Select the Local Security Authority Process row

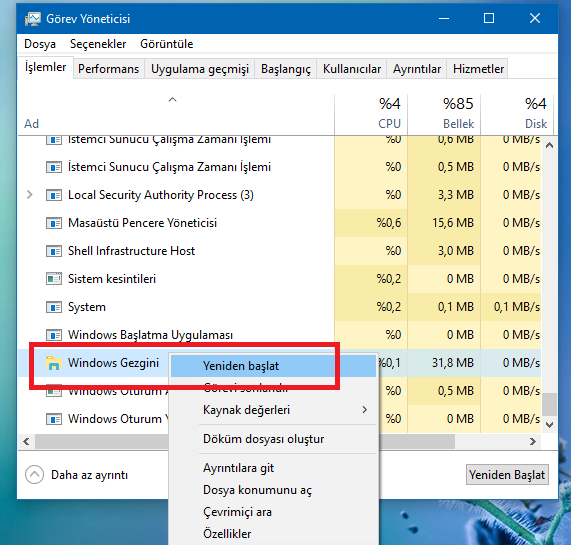coord(280,196)
